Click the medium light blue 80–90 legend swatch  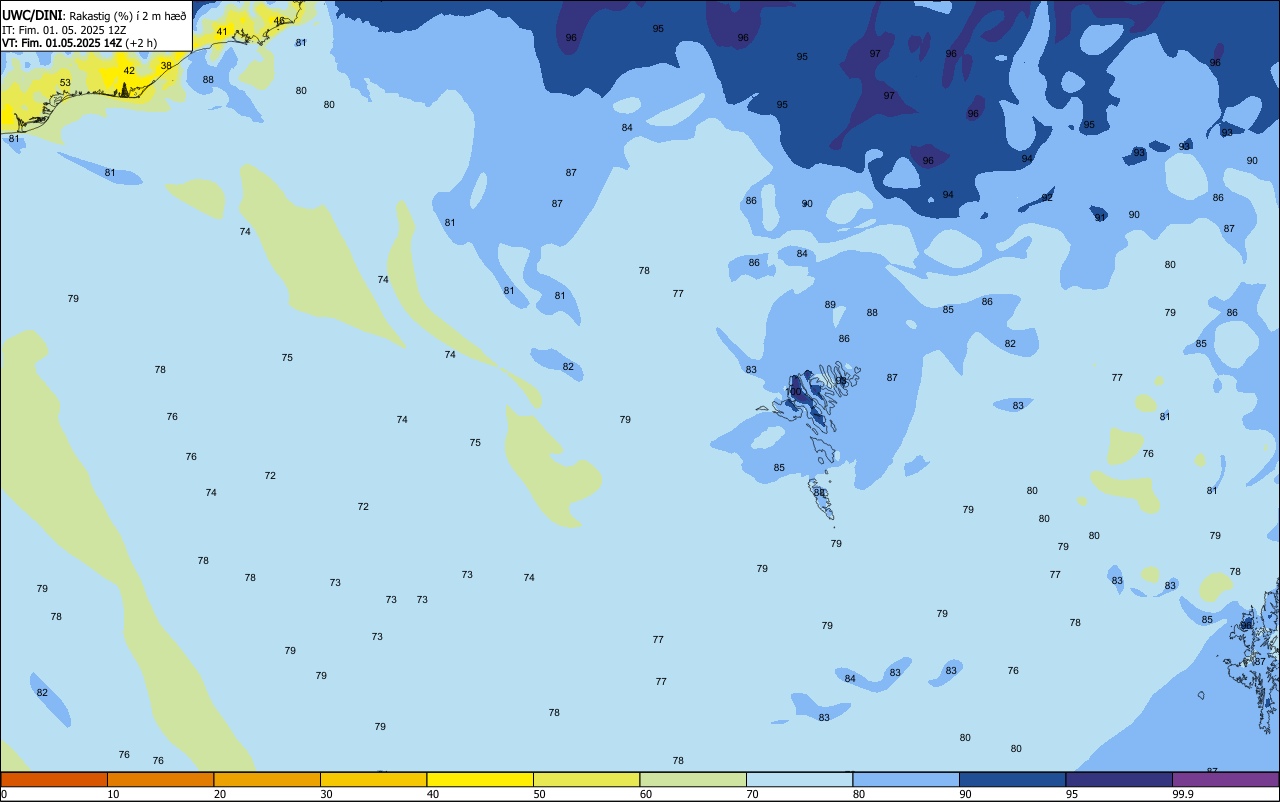point(906,779)
